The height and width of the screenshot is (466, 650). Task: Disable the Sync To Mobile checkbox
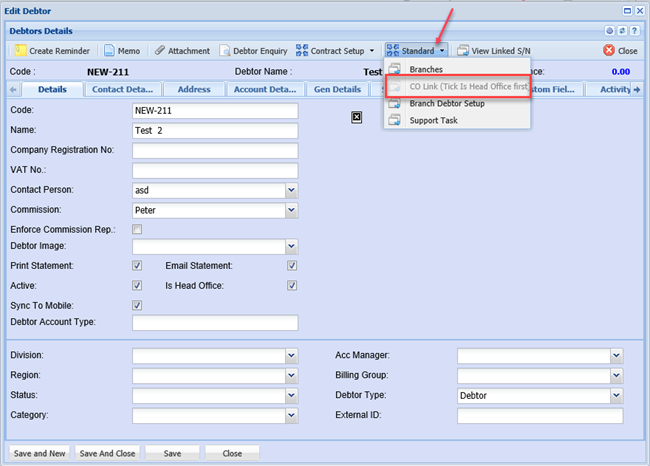click(x=137, y=304)
